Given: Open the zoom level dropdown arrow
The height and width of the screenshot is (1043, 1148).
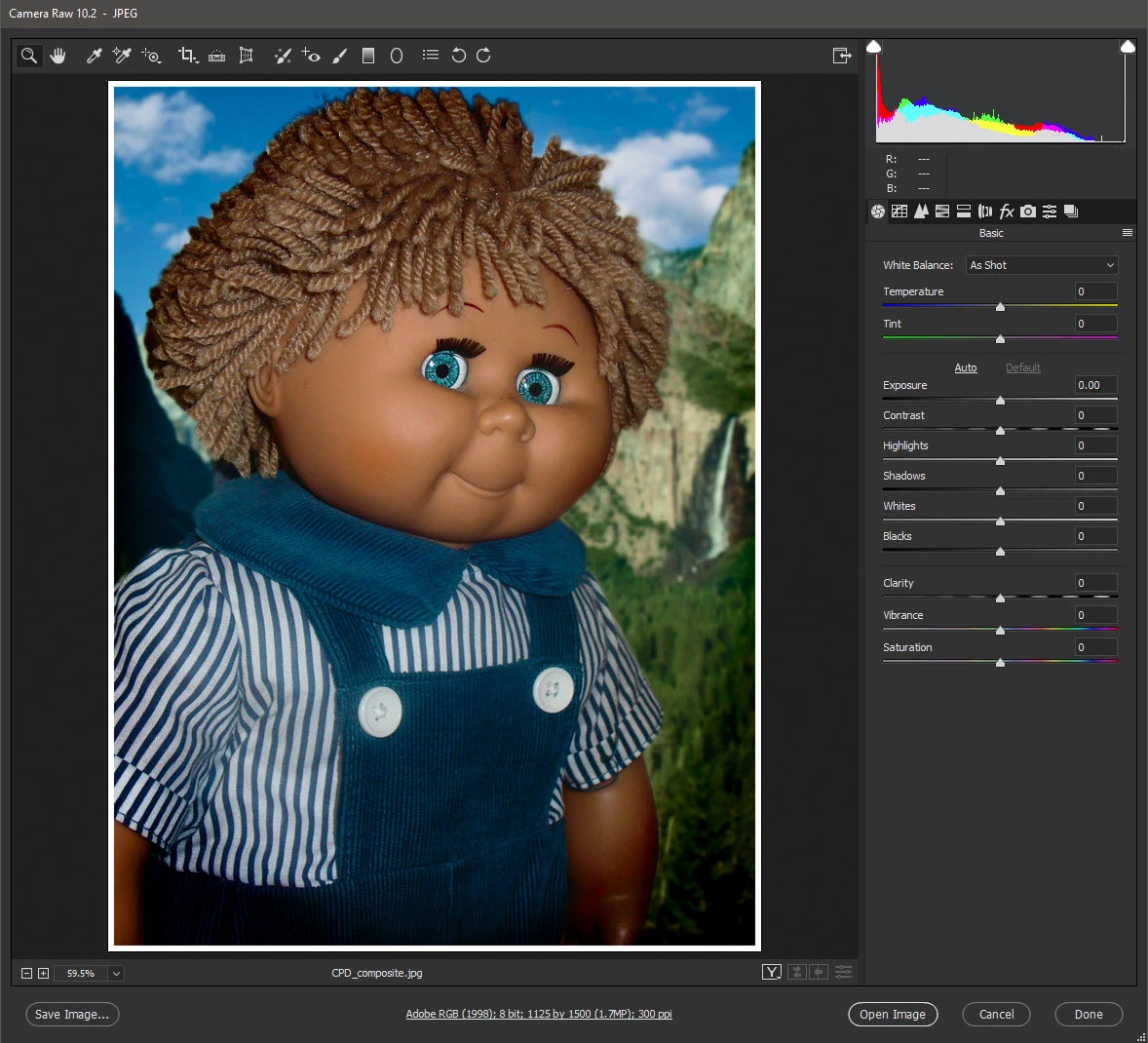Looking at the screenshot, I should pyautogui.click(x=116, y=974).
